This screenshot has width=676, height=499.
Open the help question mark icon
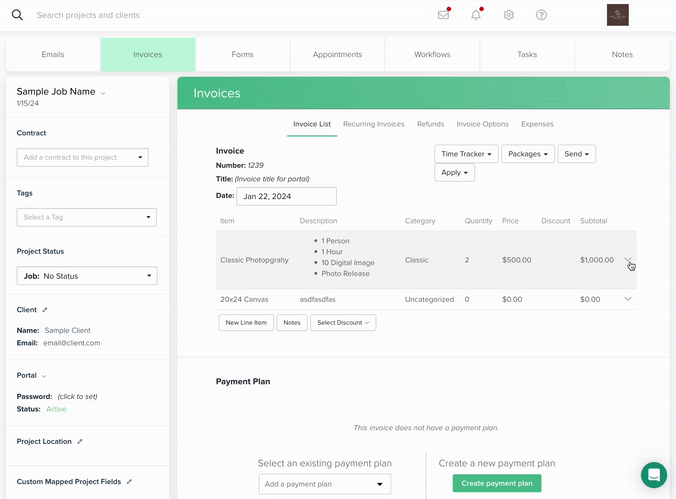(x=541, y=15)
